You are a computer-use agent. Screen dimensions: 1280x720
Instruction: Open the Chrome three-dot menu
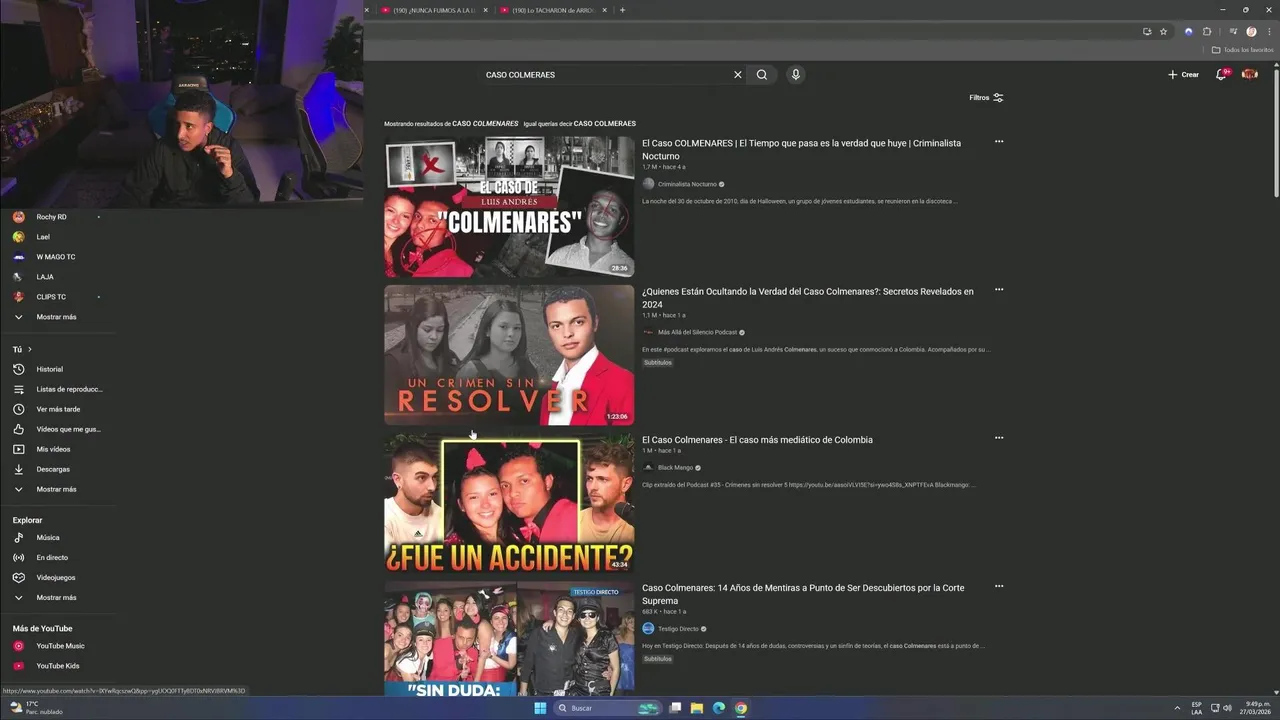point(1269,31)
